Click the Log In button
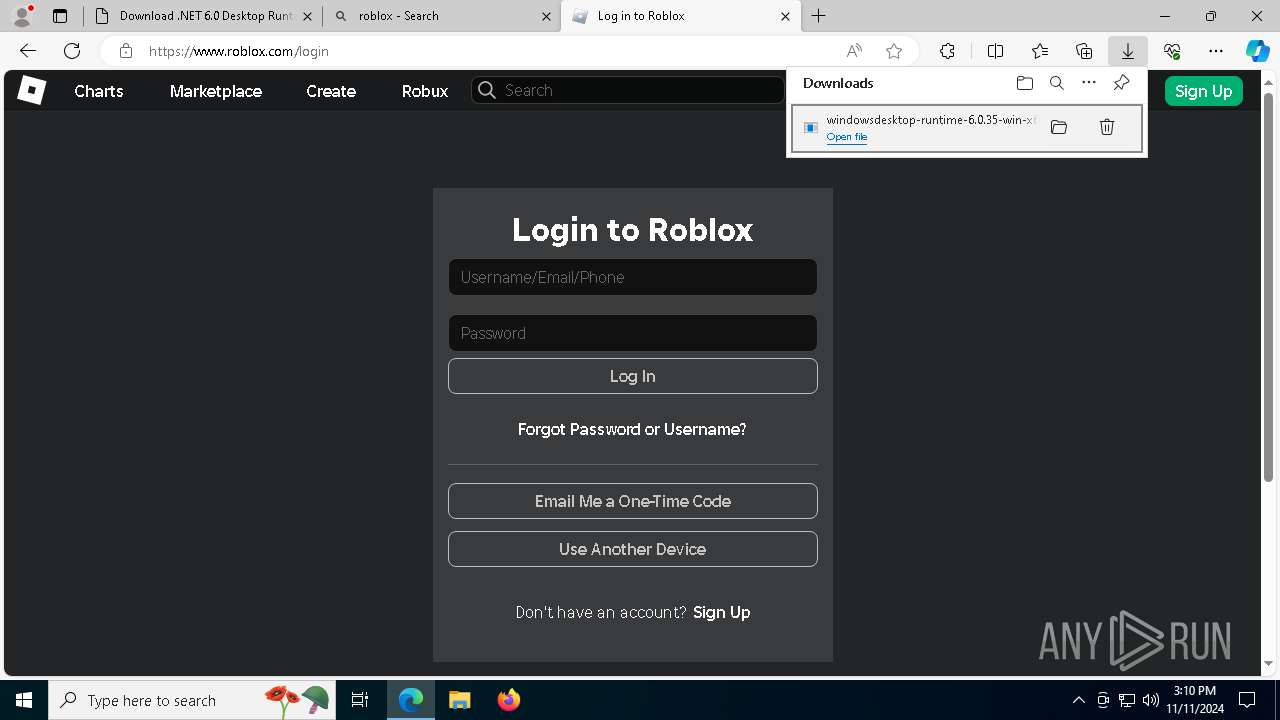The image size is (1280, 720). pyautogui.click(x=633, y=376)
